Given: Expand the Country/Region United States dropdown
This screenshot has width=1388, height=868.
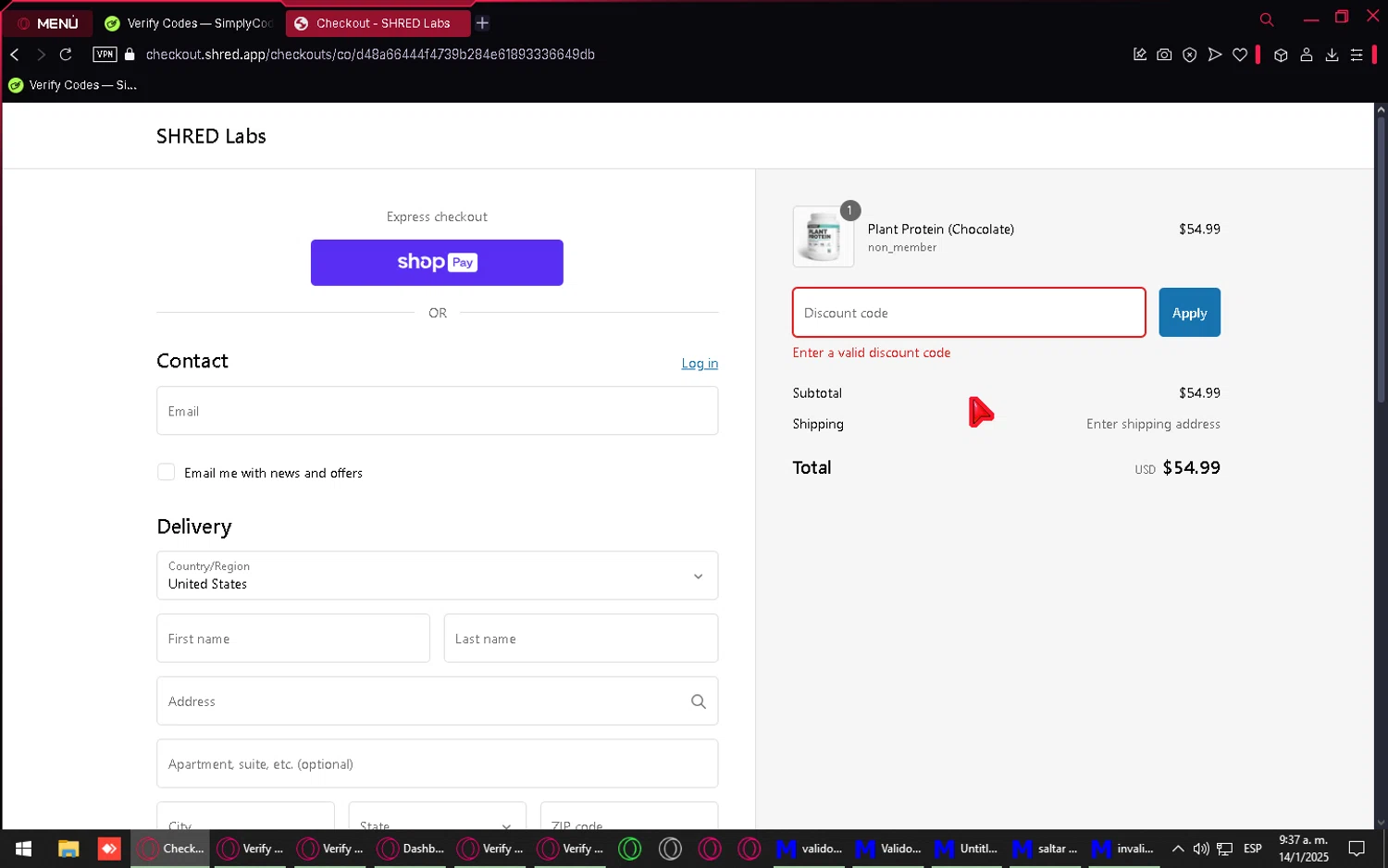Looking at the screenshot, I should (x=437, y=576).
